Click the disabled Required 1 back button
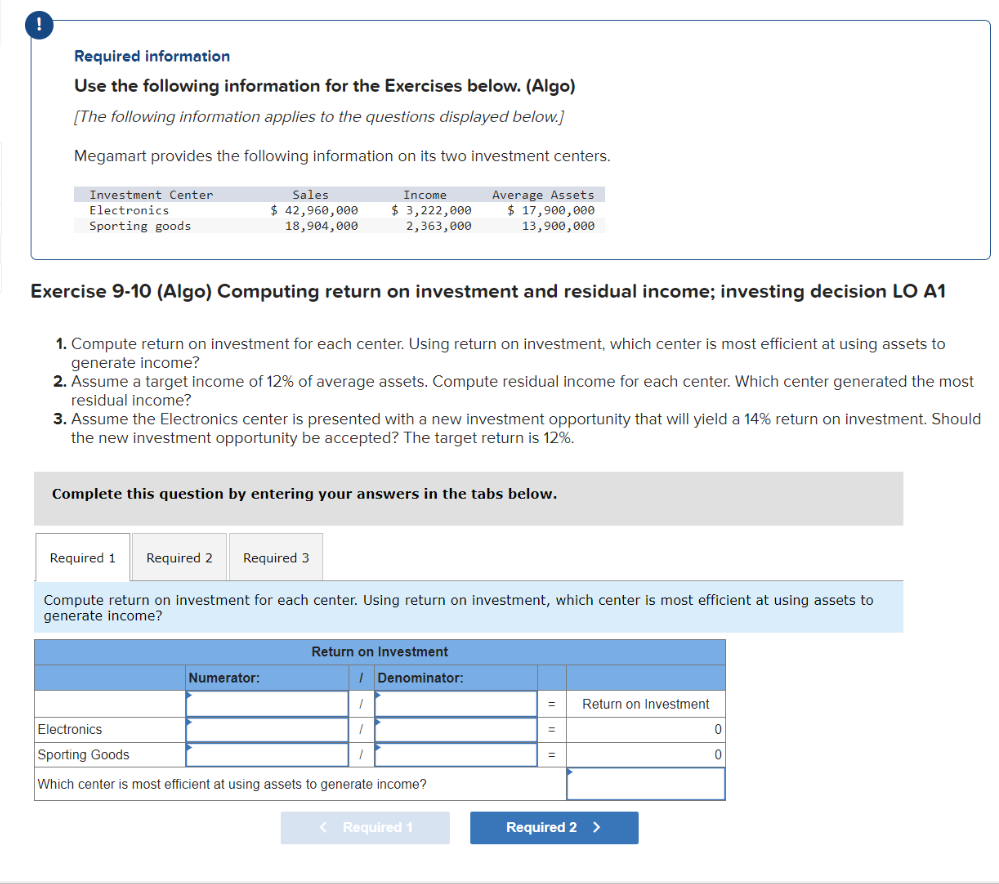This screenshot has width=999, height=884. [x=365, y=827]
